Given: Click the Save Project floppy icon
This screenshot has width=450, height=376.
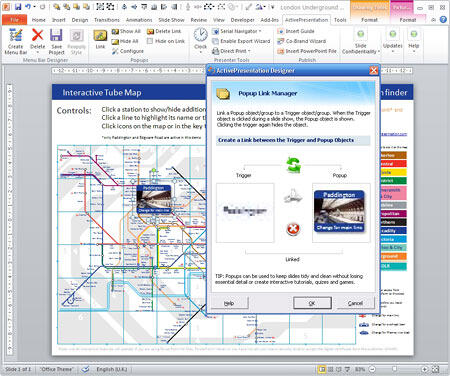Looking at the screenshot, I should [x=56, y=35].
